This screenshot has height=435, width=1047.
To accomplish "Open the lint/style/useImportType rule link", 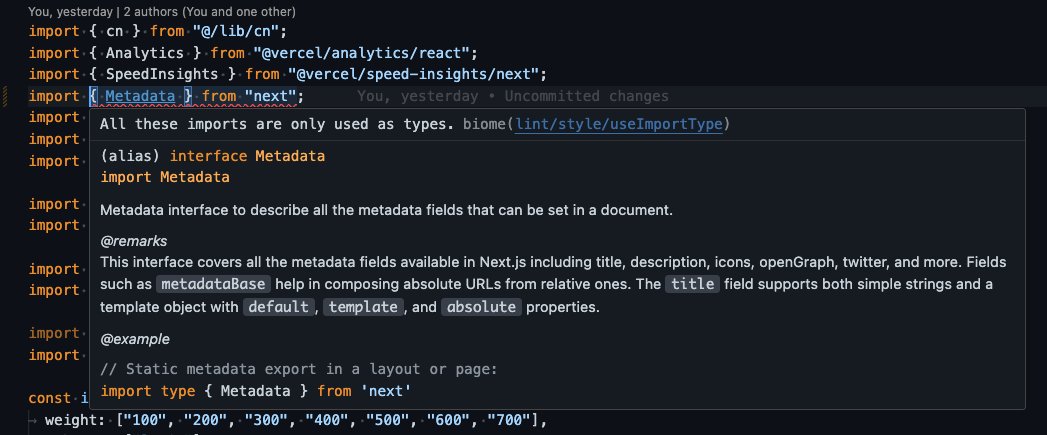I will click(618, 124).
